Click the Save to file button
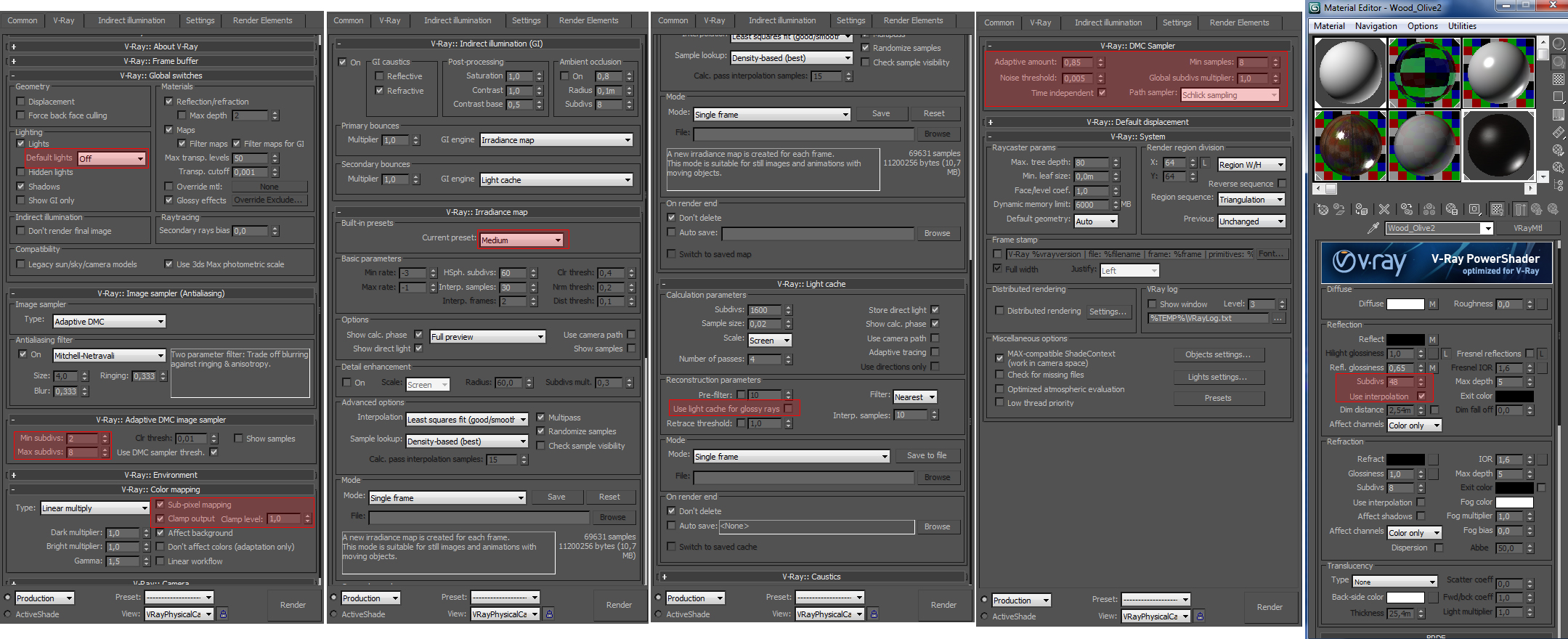The width and height of the screenshot is (1568, 639). click(927, 456)
